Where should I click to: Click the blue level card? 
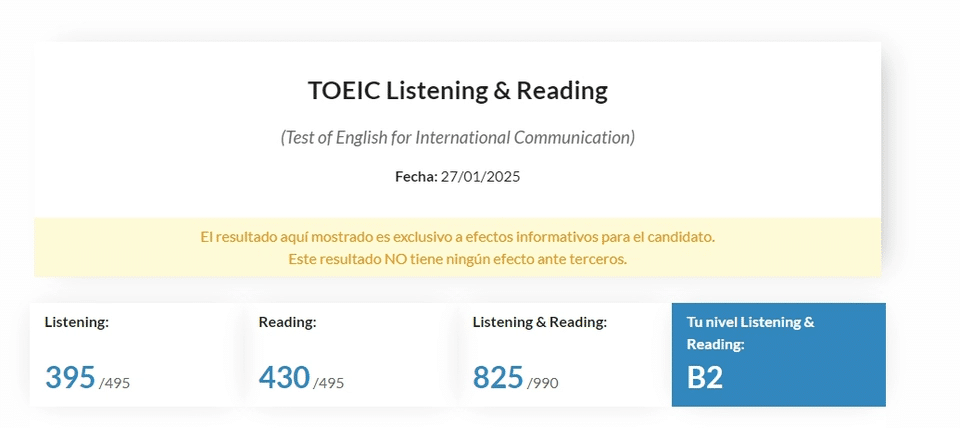pos(779,355)
